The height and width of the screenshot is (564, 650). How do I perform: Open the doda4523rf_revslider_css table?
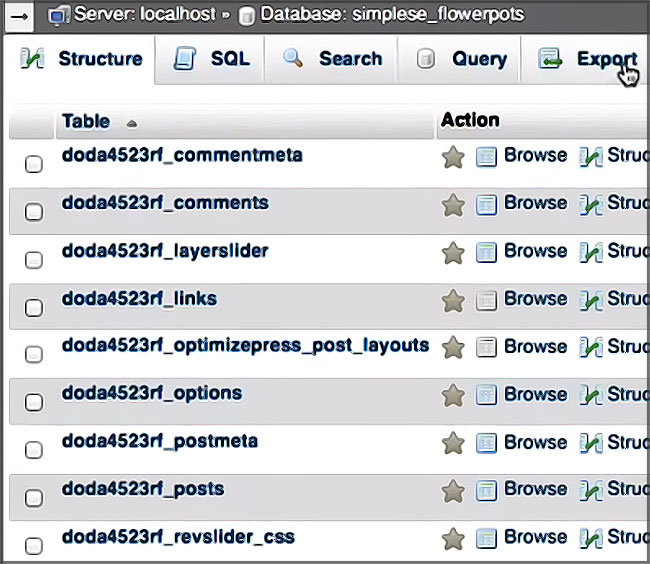[178, 537]
